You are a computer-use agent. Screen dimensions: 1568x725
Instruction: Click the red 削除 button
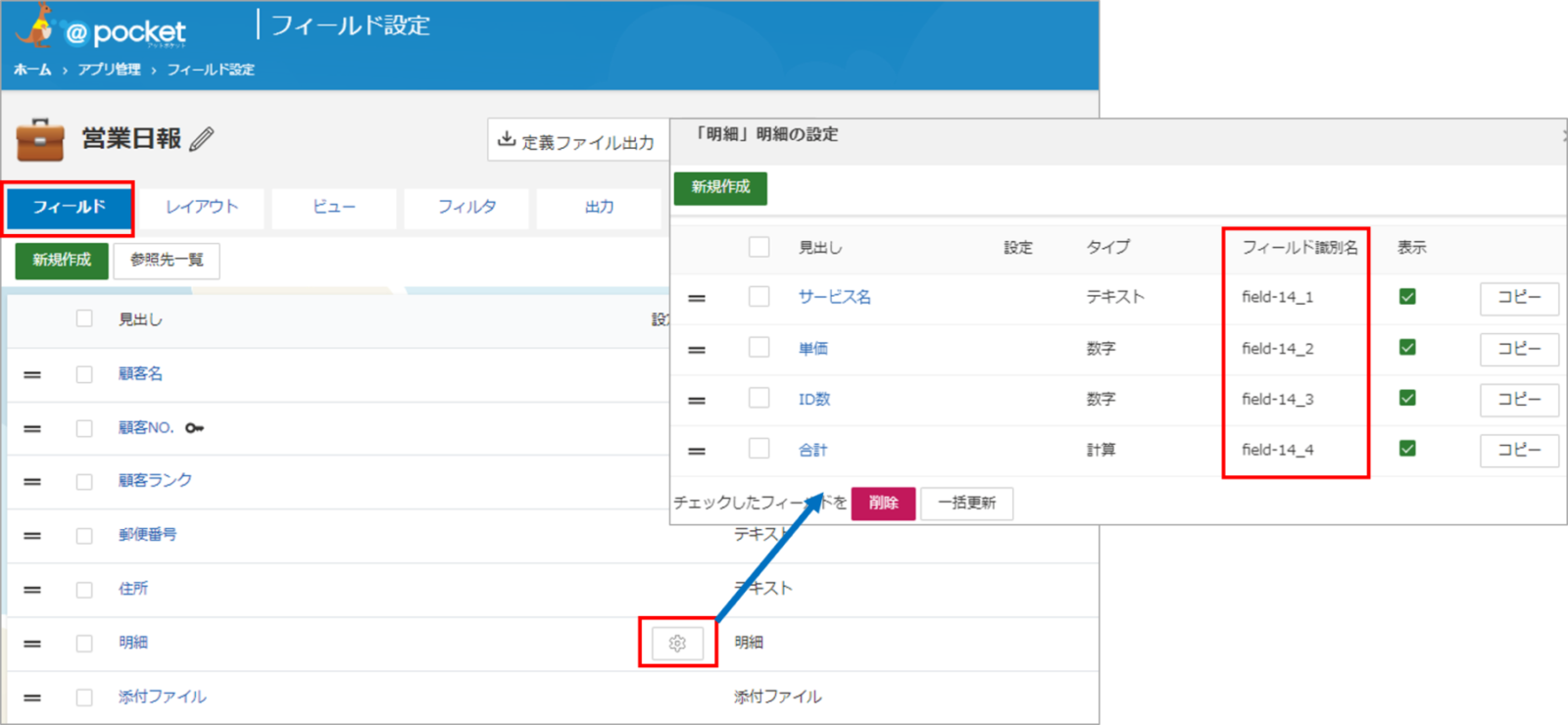[x=883, y=504]
